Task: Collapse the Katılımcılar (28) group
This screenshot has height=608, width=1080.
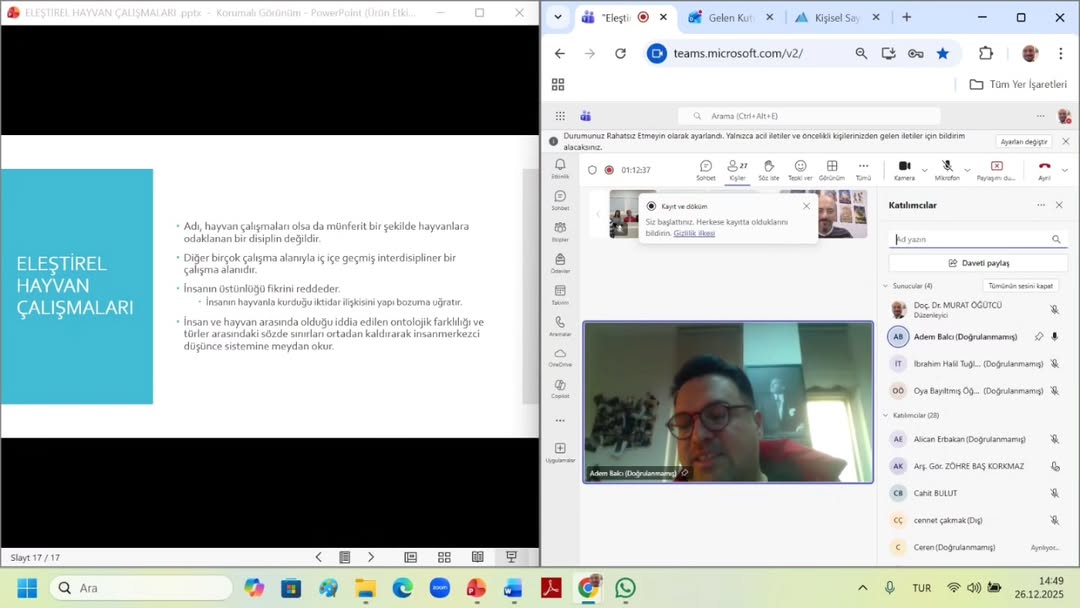Action: 886,415
